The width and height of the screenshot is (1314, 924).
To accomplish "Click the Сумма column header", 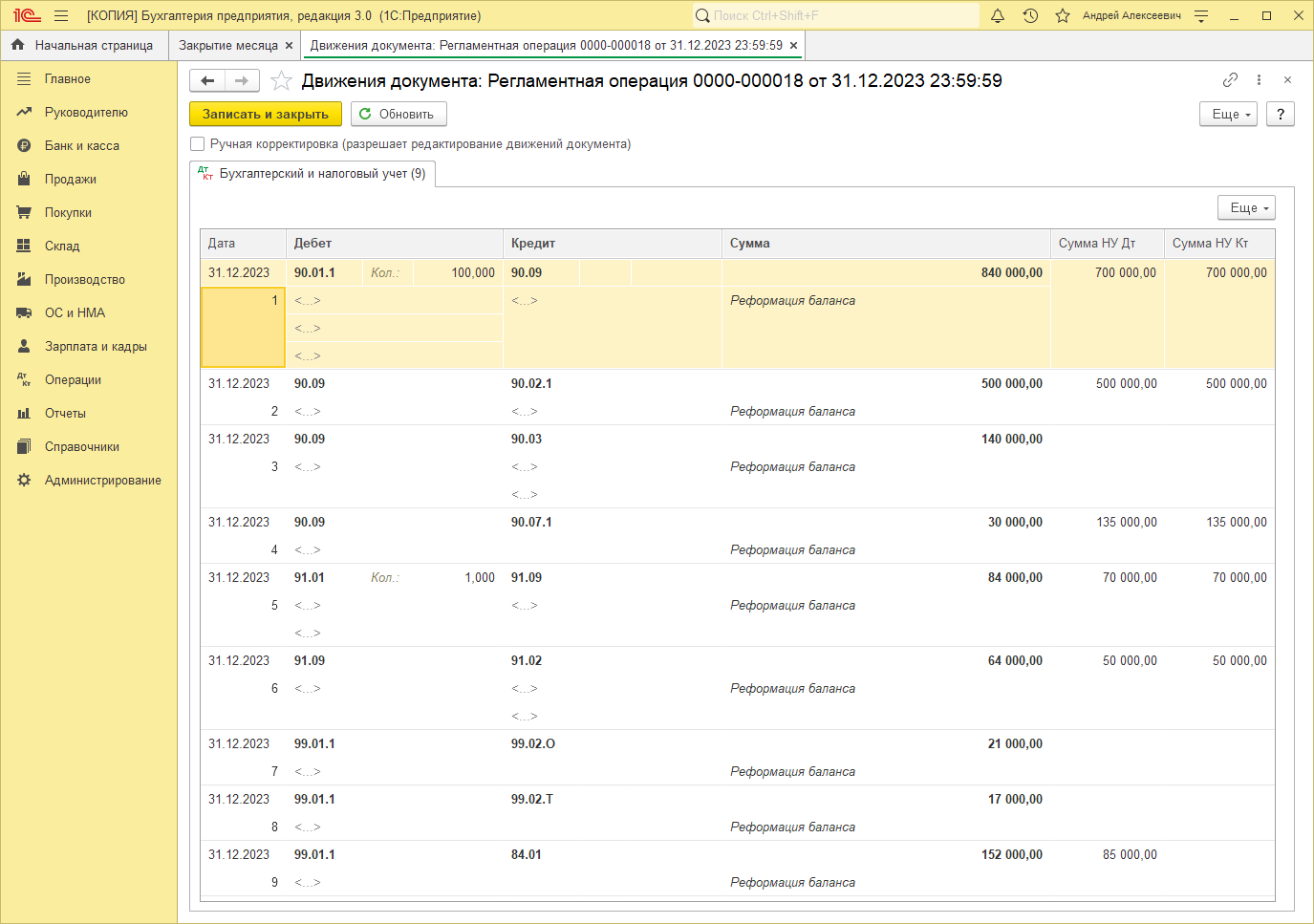I will 886,244.
